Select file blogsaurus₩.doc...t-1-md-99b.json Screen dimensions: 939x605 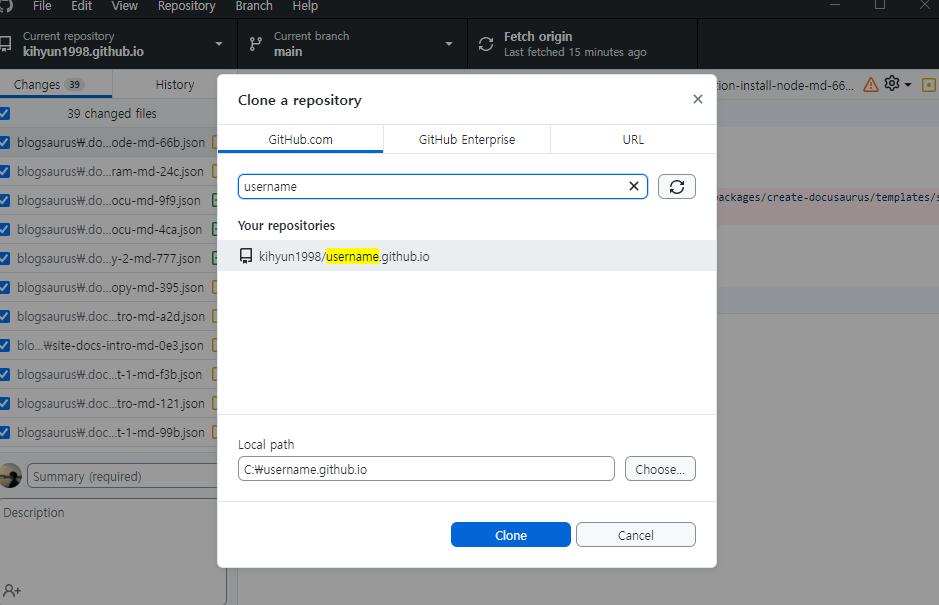(x=111, y=432)
